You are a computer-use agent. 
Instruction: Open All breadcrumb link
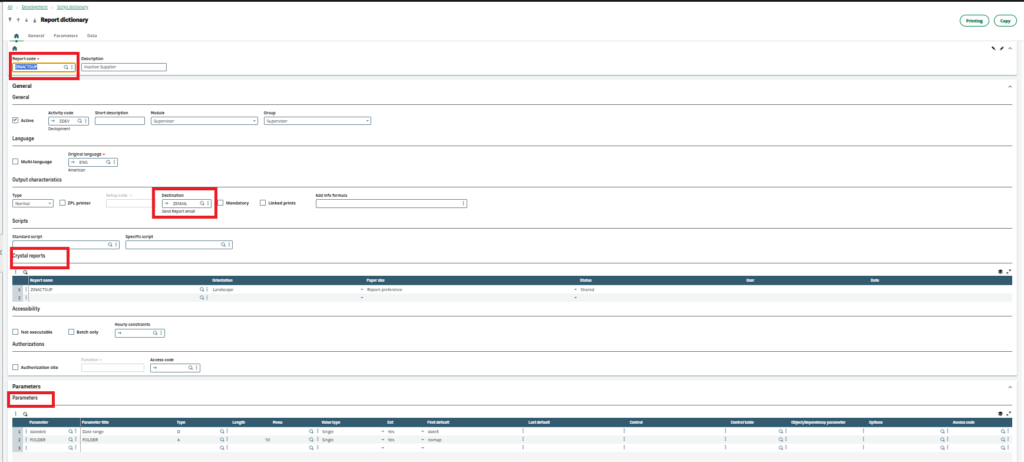(8, 7)
